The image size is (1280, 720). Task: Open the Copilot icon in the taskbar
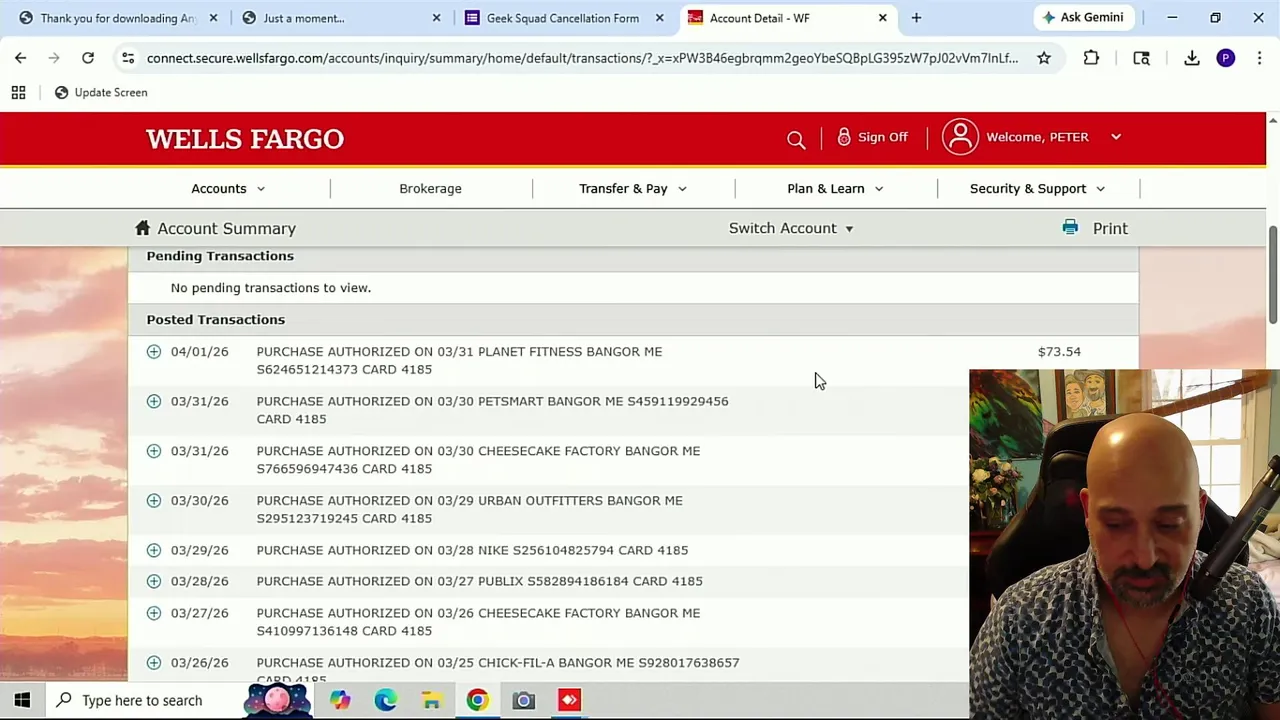pos(340,700)
